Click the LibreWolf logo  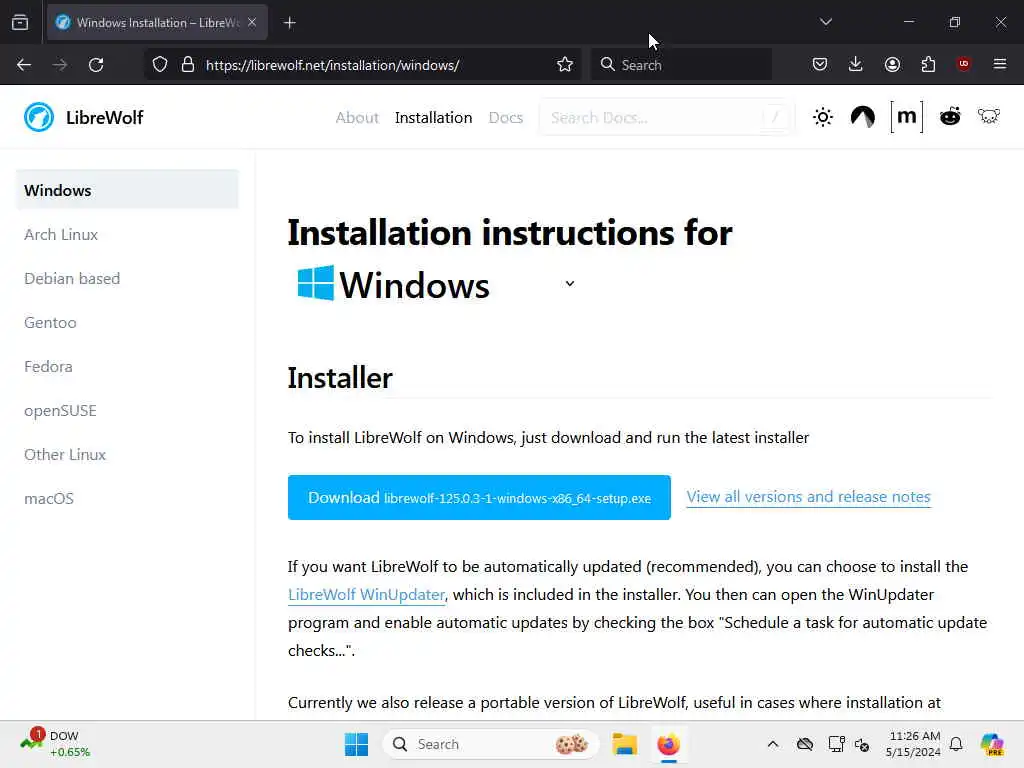[x=39, y=118]
